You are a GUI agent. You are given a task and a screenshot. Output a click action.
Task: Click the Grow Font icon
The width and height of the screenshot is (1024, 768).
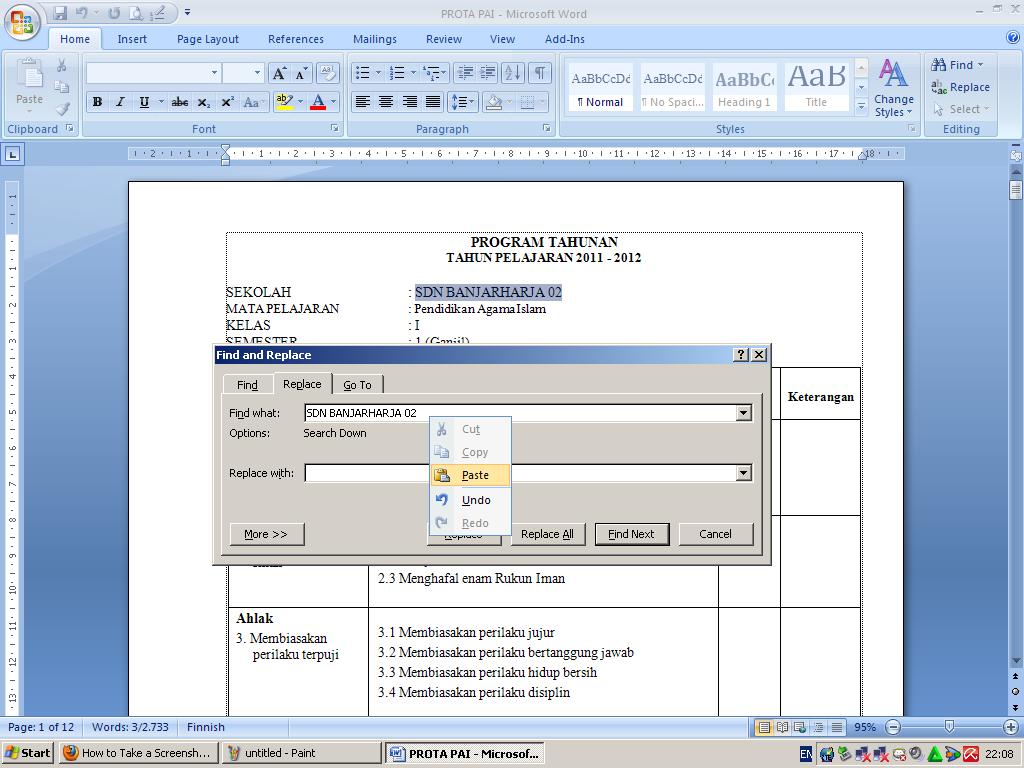[x=279, y=73]
